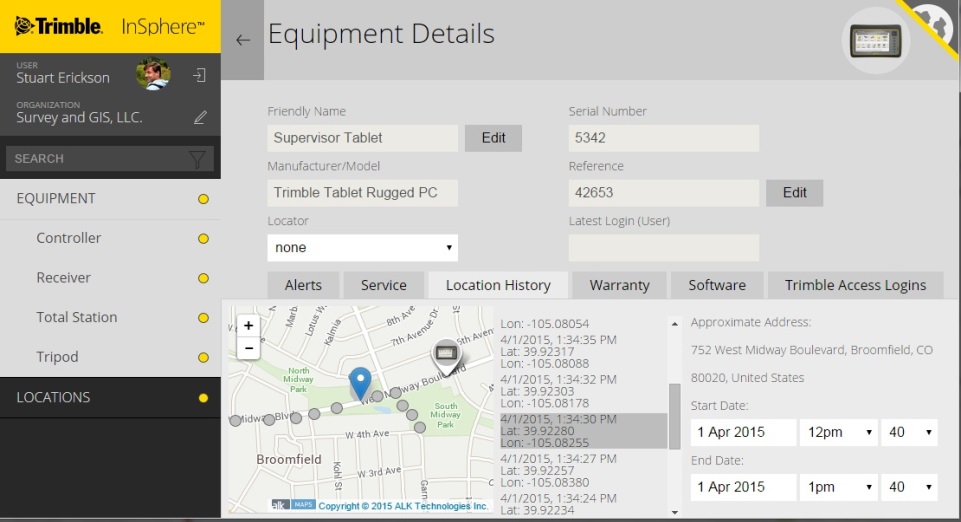Open the Equipment section in sidebar
The height and width of the screenshot is (522, 961).
[x=110, y=199]
